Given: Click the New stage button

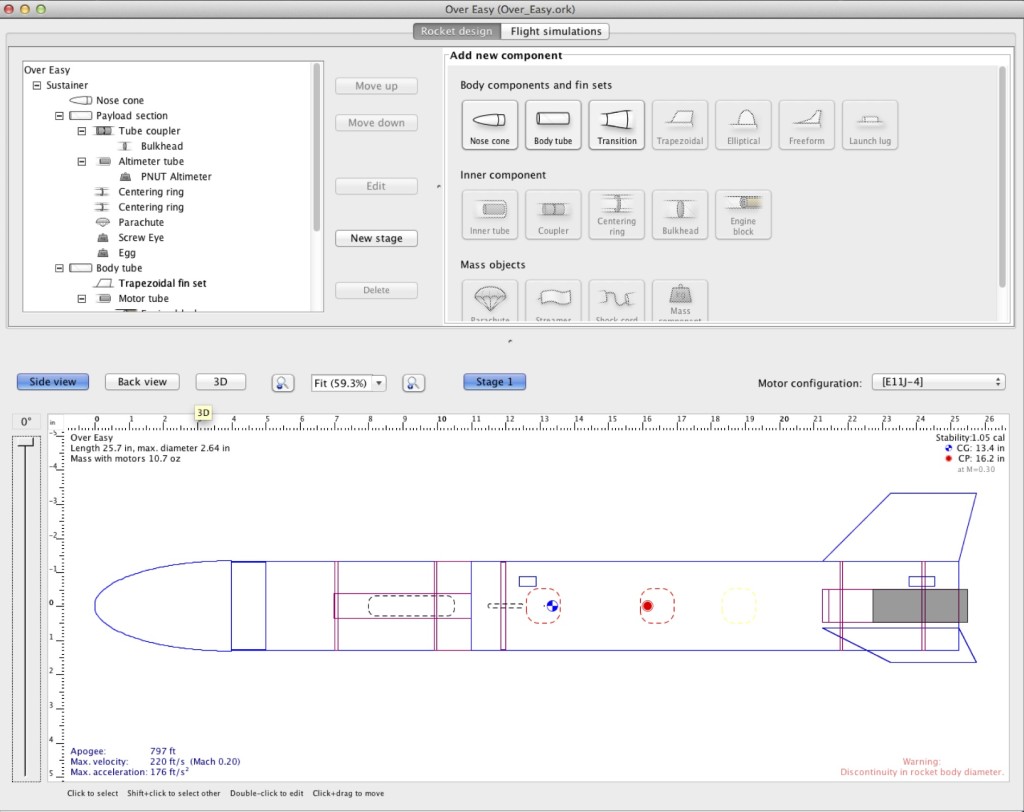Looking at the screenshot, I should click(x=376, y=238).
